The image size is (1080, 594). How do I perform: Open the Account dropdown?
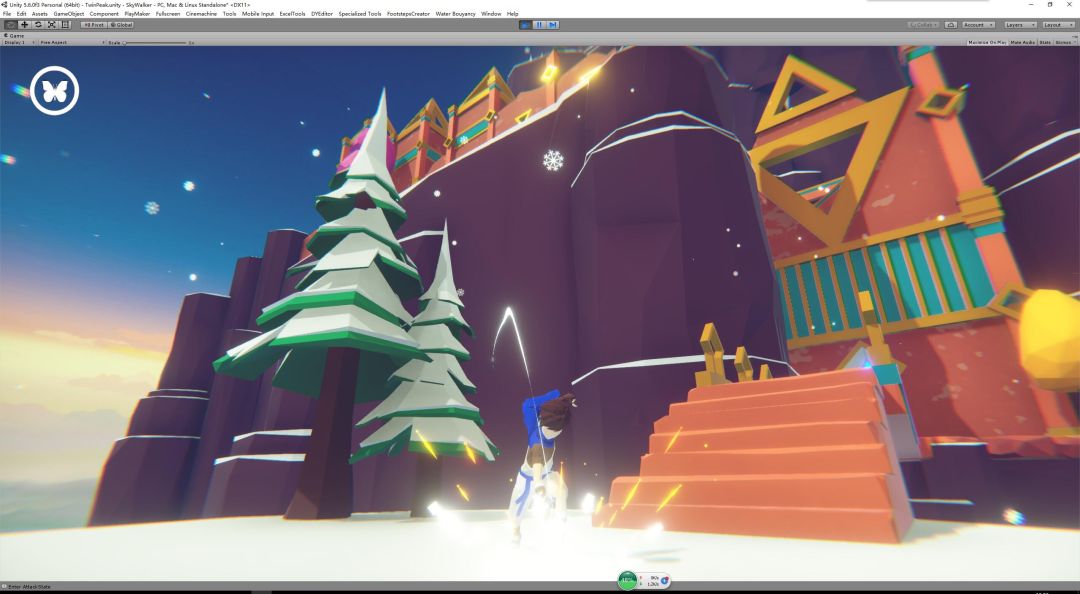[x=978, y=25]
